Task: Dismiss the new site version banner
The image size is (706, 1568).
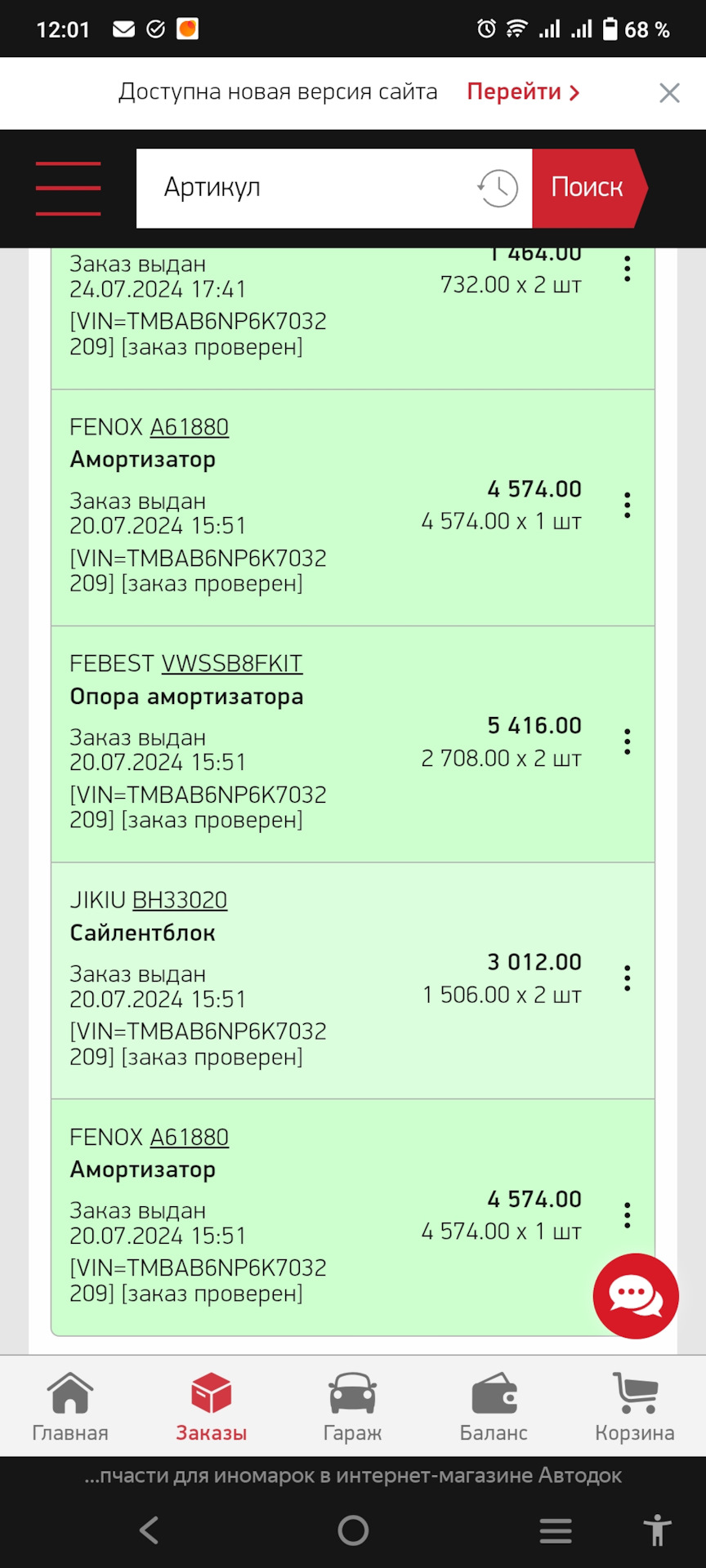Action: click(x=669, y=93)
